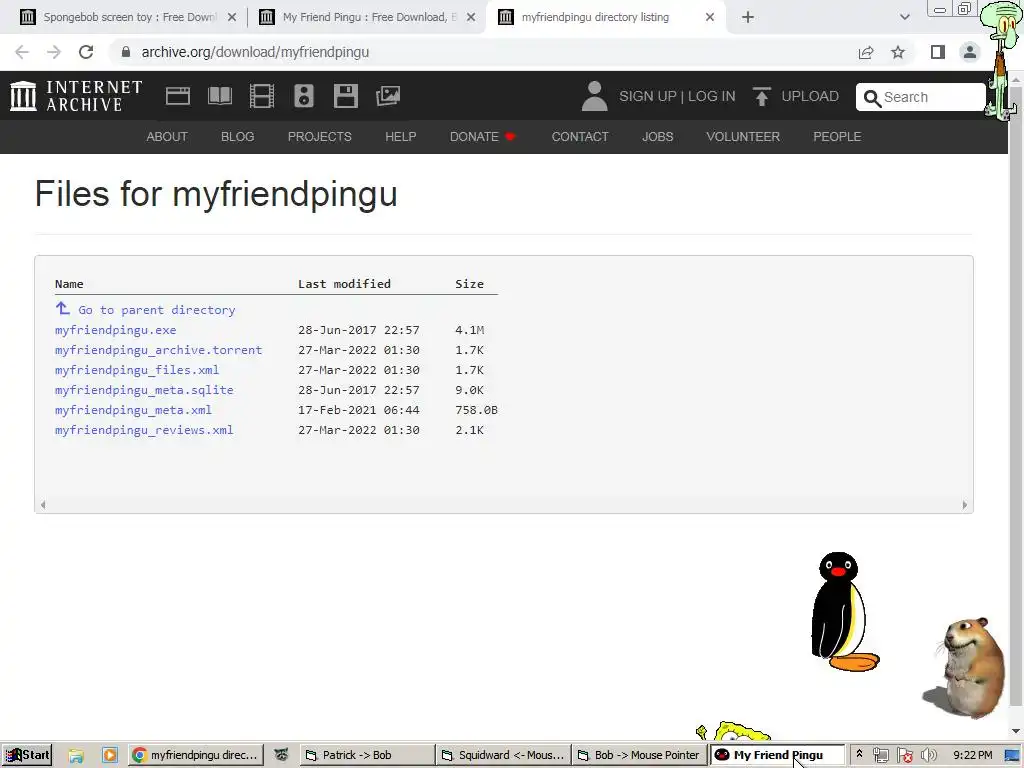Open the VOLUNTEER menu item
Viewport: 1024px width, 768px height.
click(743, 136)
